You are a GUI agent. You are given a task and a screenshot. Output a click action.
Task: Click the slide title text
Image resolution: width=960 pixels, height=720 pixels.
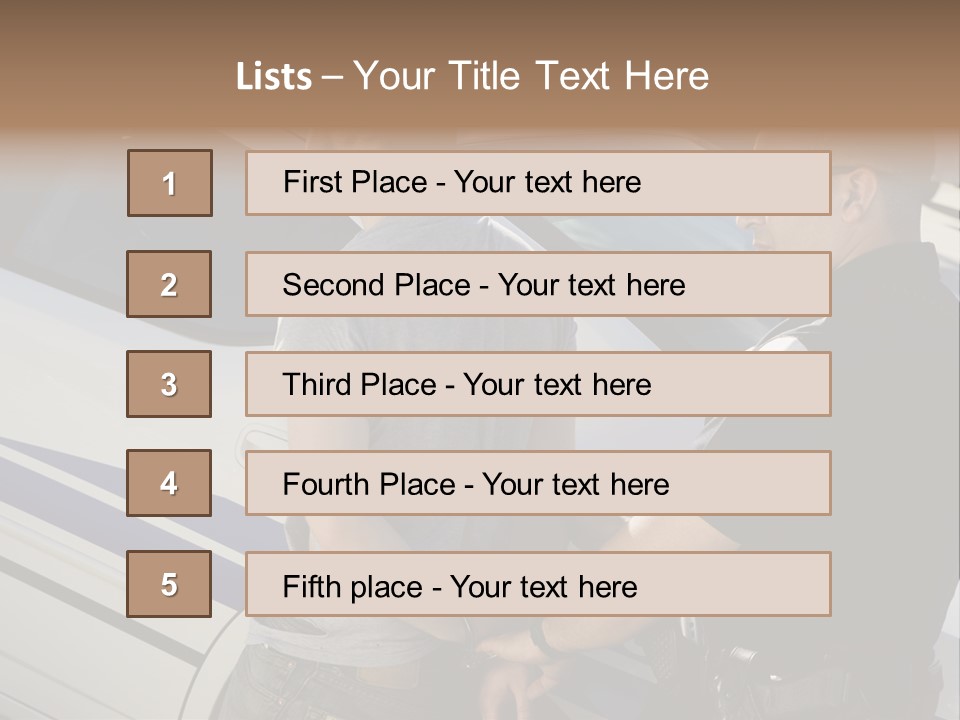[x=472, y=76]
